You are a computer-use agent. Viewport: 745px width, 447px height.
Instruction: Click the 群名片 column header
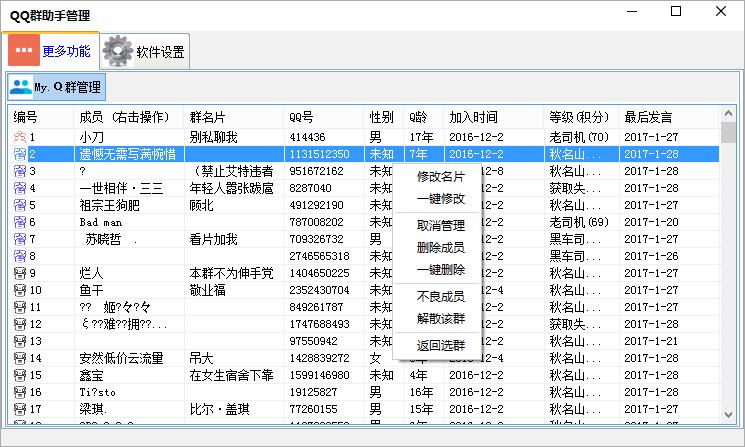pyautogui.click(x=234, y=117)
